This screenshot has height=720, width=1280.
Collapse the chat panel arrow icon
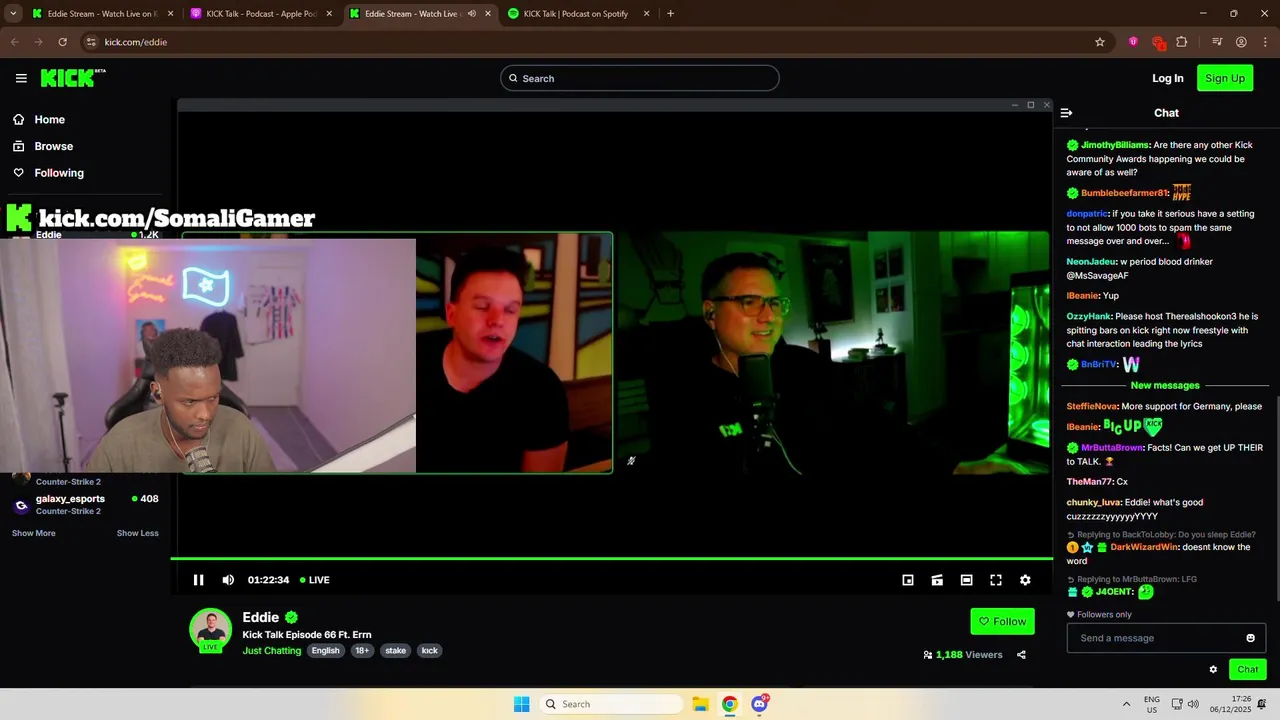pos(1066,113)
